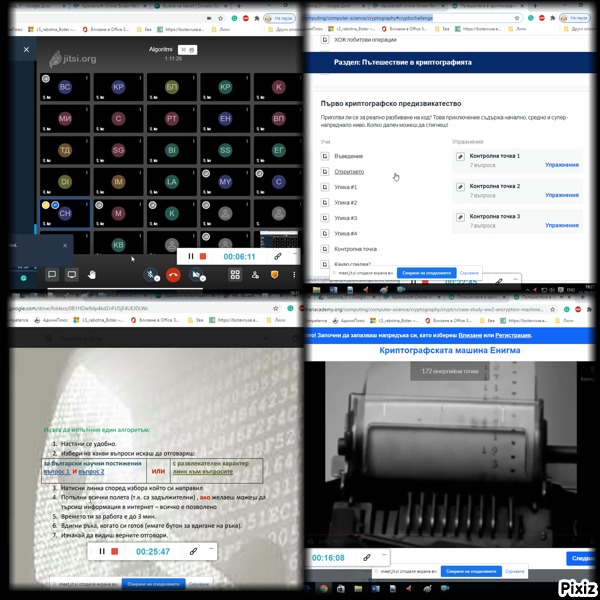Open menu dots on LA tile
Viewport: 600px width, 600px height.
click(x=194, y=172)
